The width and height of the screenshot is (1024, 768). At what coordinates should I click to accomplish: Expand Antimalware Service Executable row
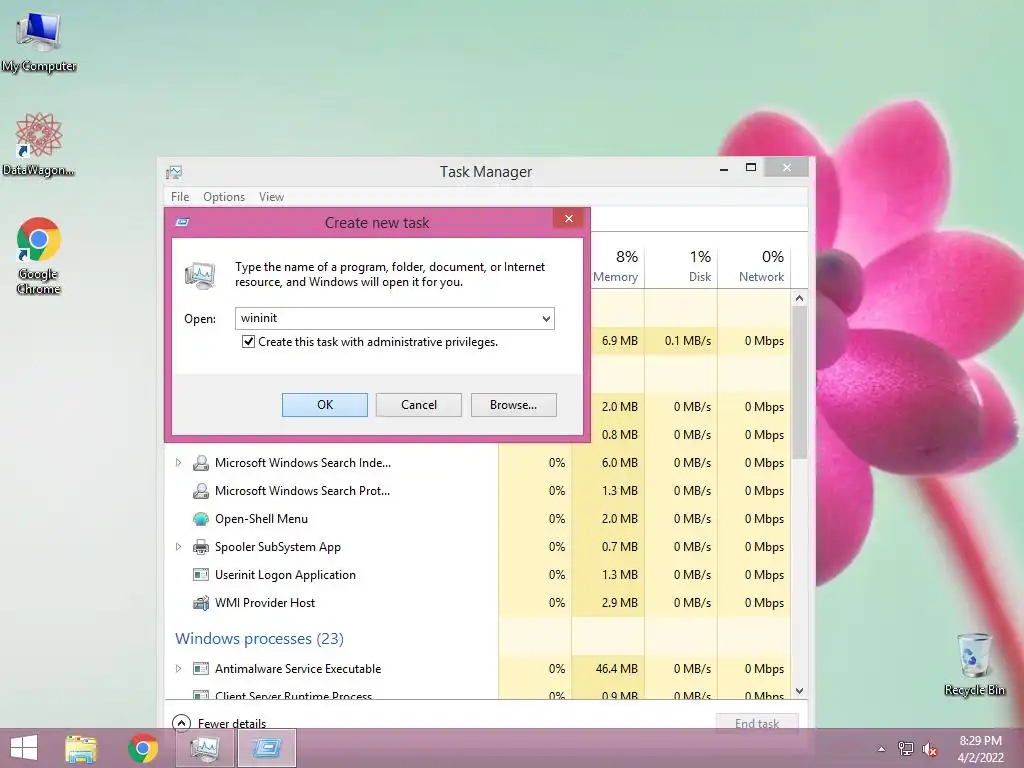(178, 668)
